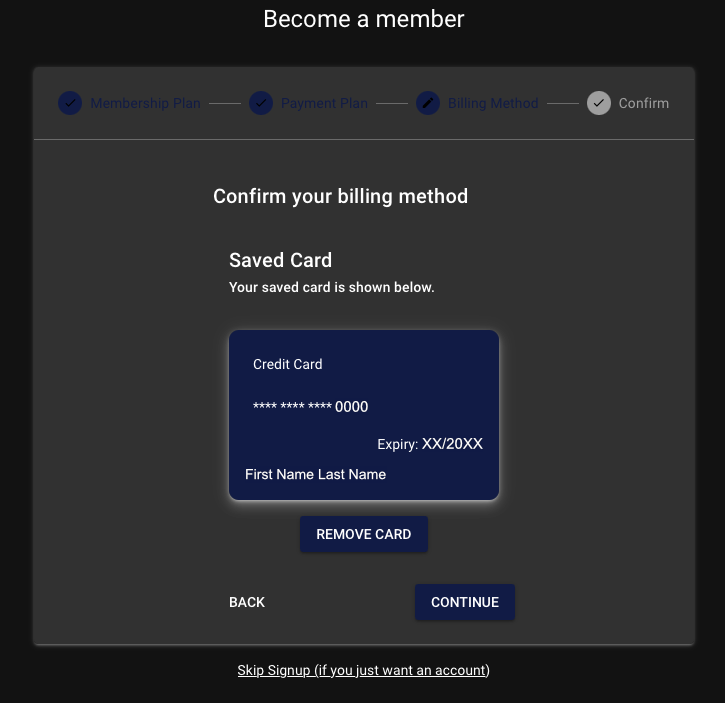
Task: Go to the Membership Plan step label
Action: [145, 103]
